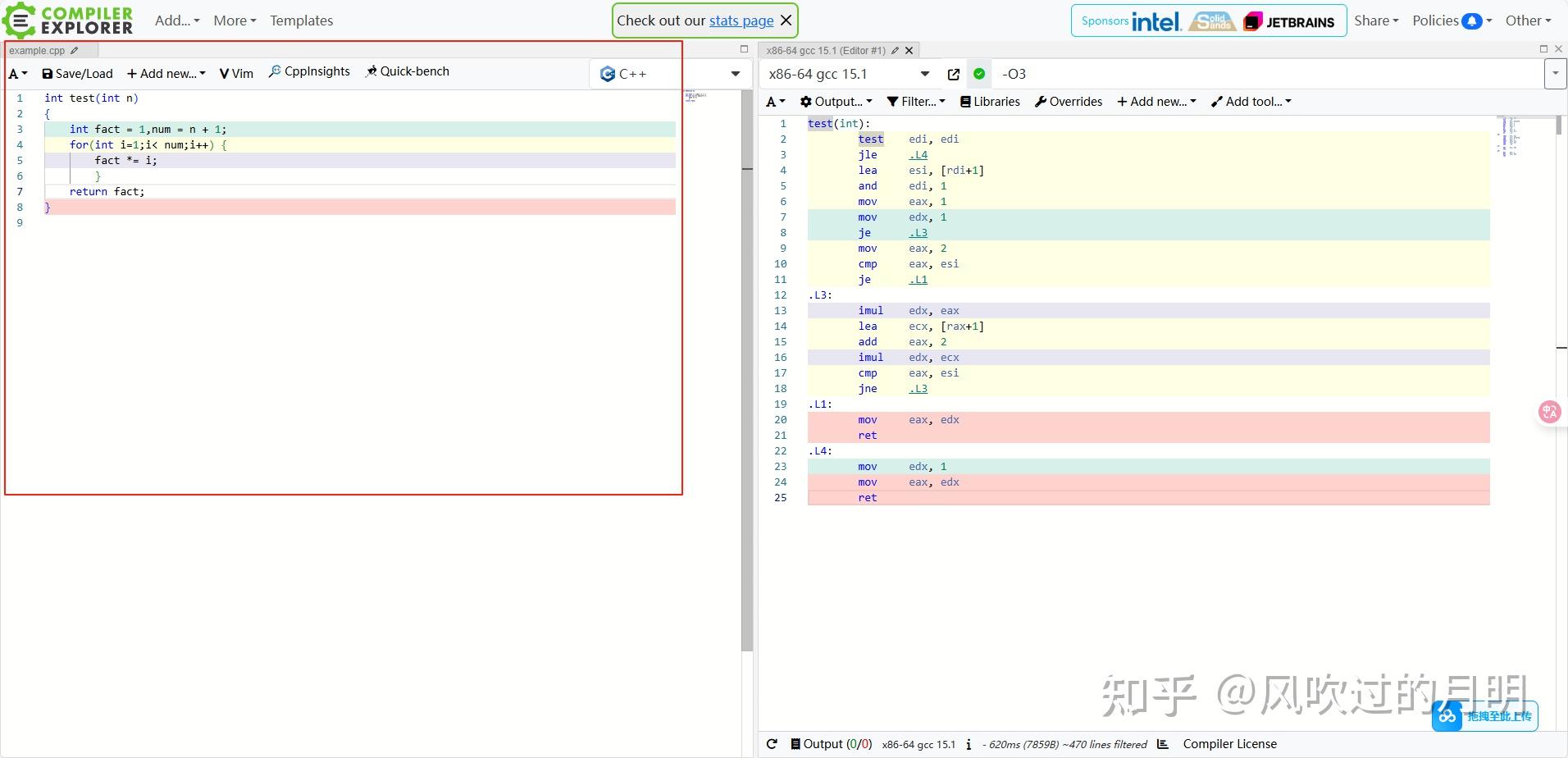Click the Compiler Explorer logo
Image resolution: width=1568 pixels, height=758 pixels.
pos(69,21)
